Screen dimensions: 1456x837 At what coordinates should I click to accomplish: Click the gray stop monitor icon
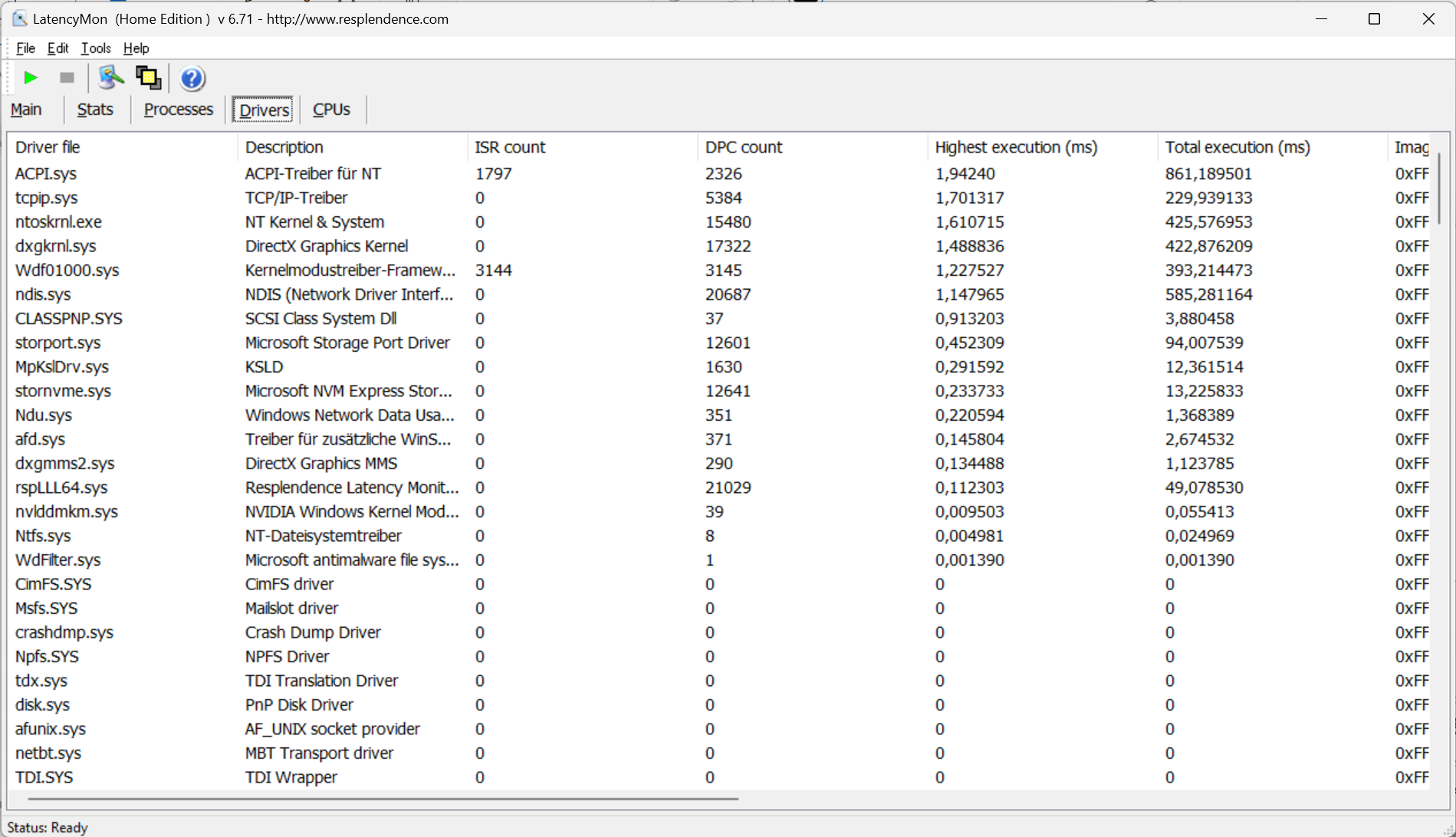[67, 77]
